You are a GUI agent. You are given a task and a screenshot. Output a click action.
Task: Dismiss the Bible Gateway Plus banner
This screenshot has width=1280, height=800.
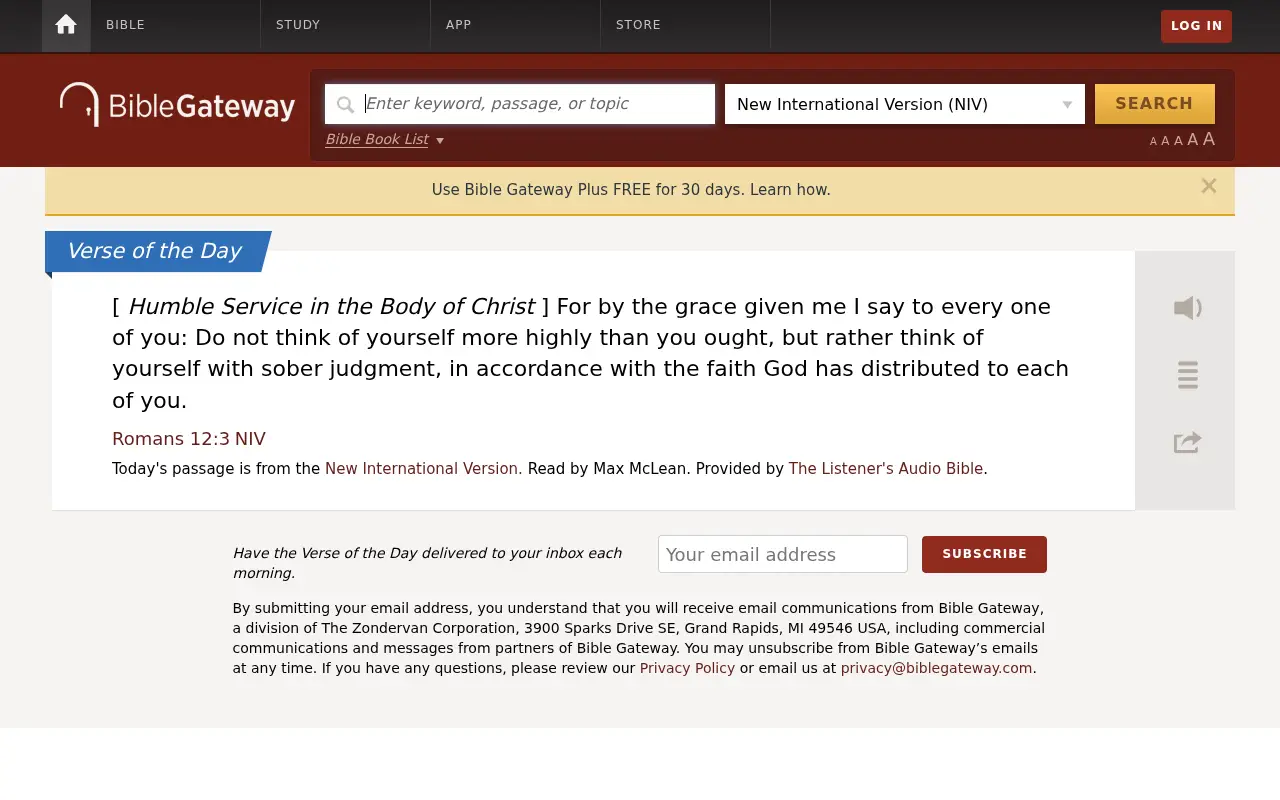pyautogui.click(x=1209, y=186)
